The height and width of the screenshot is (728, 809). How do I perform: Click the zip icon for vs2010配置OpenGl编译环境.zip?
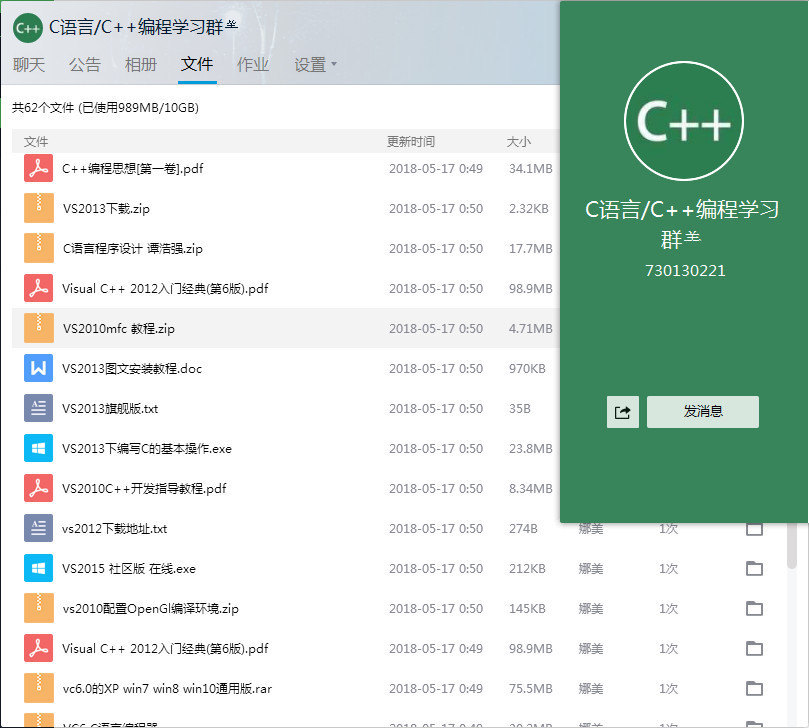pyautogui.click(x=39, y=608)
